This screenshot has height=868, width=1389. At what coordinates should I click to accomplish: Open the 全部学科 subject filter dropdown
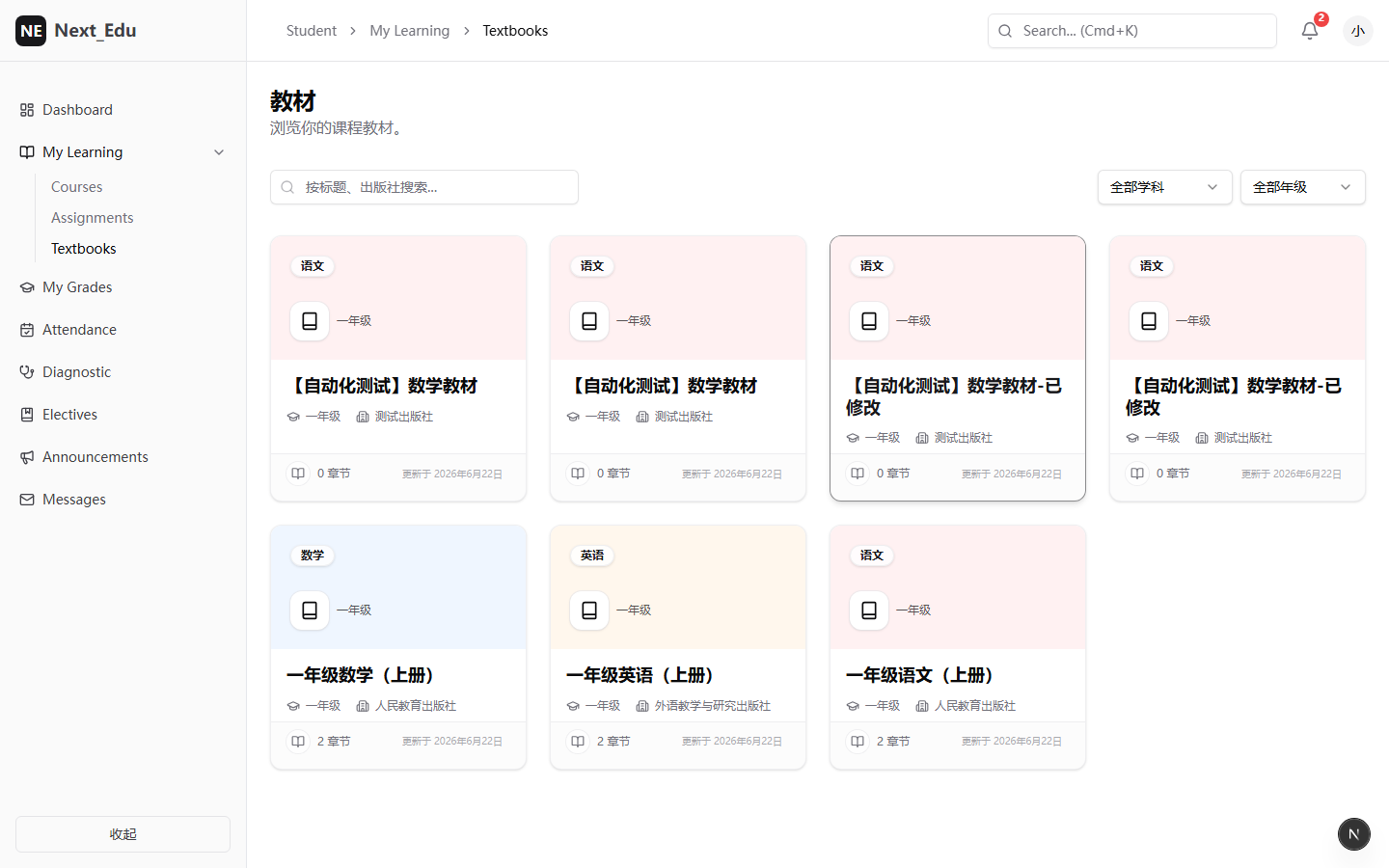1165,187
